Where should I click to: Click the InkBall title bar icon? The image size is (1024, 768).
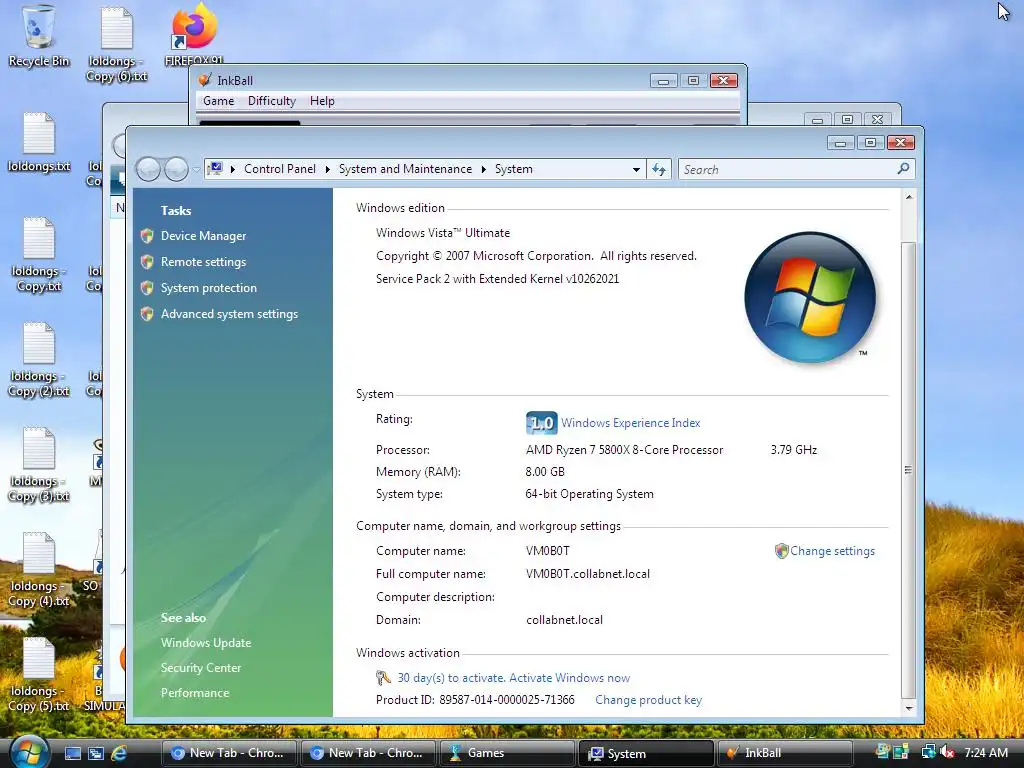(x=205, y=80)
